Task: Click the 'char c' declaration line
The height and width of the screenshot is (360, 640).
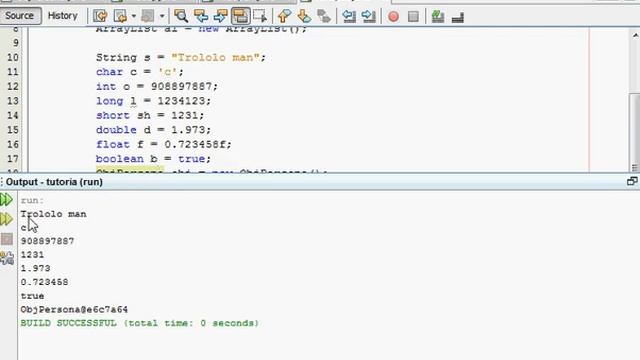Action: [x=140, y=72]
